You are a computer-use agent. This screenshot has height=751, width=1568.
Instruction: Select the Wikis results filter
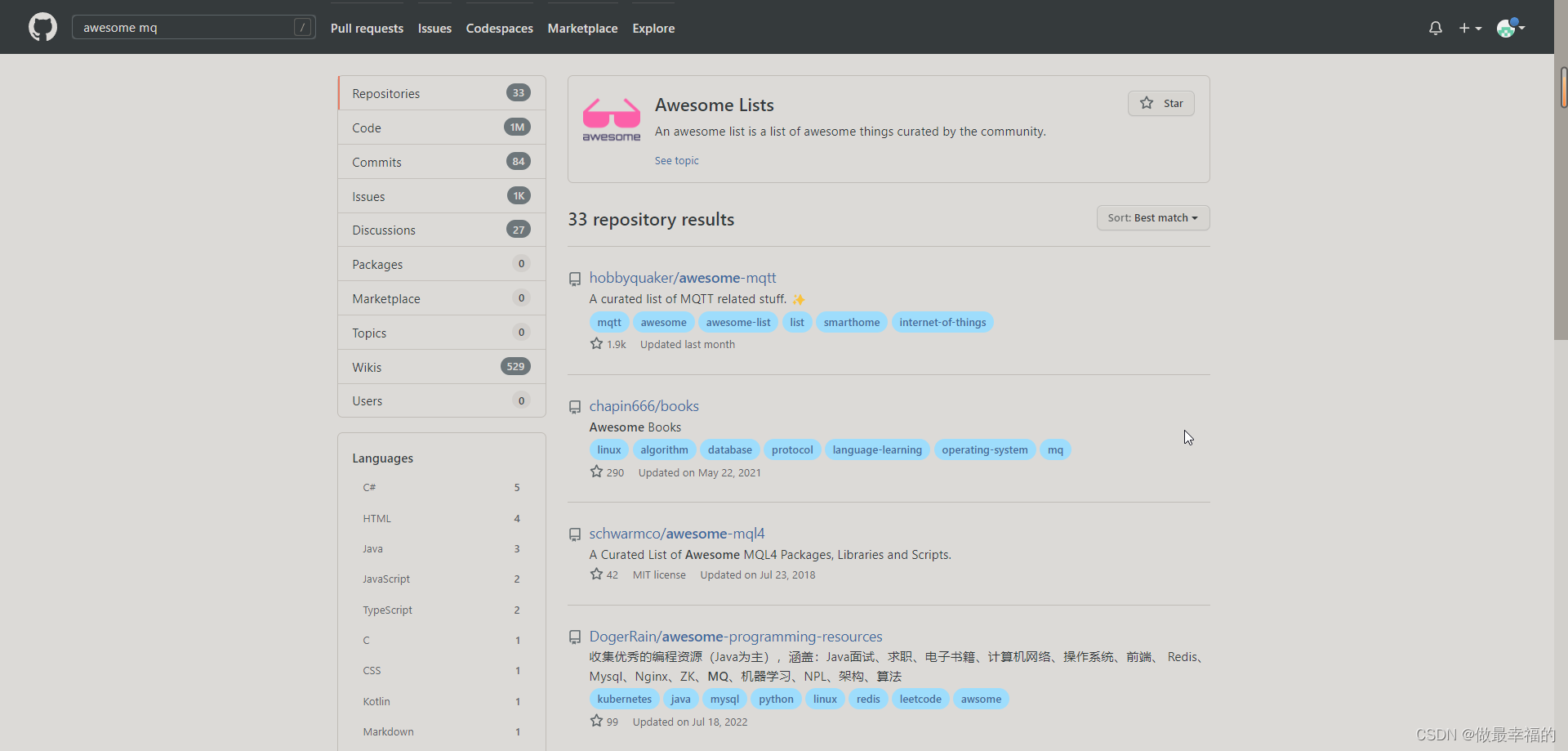click(442, 367)
